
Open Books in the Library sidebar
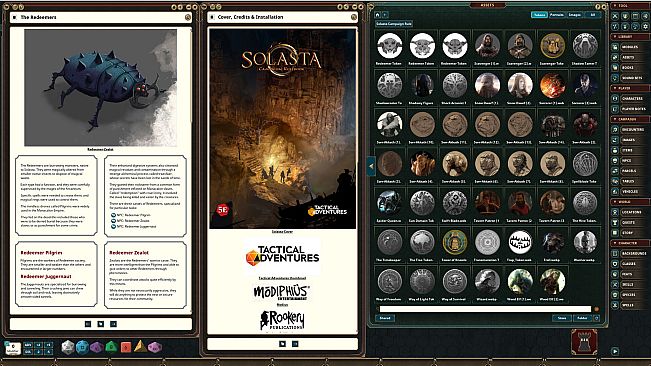pos(629,68)
